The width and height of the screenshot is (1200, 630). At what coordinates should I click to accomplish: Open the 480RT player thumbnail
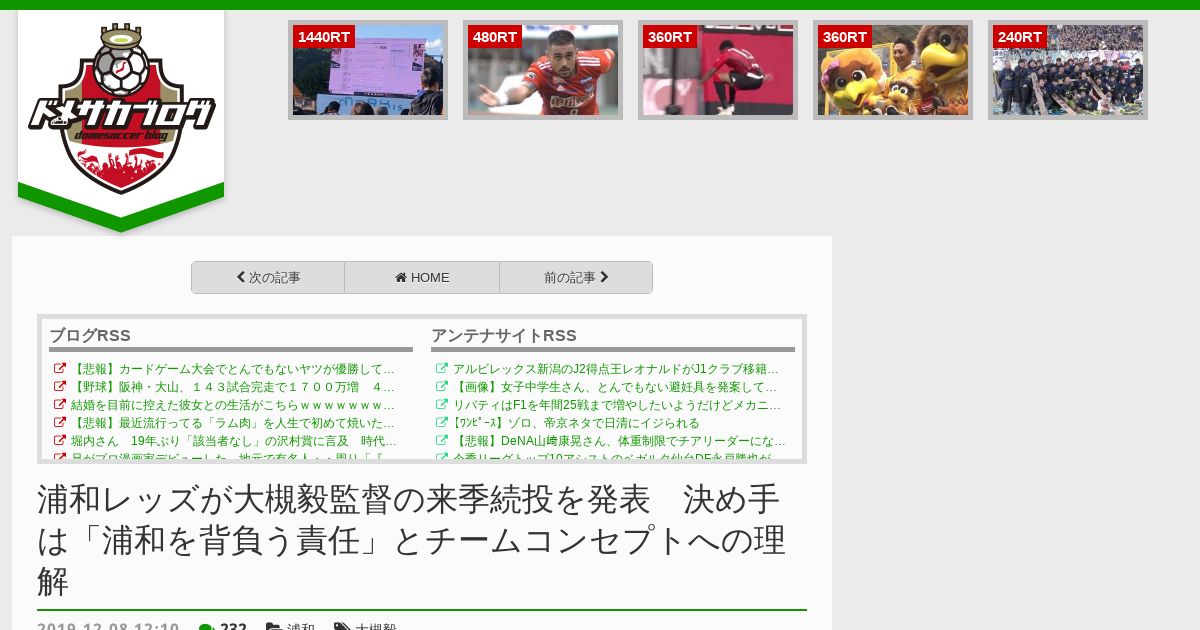tap(543, 70)
